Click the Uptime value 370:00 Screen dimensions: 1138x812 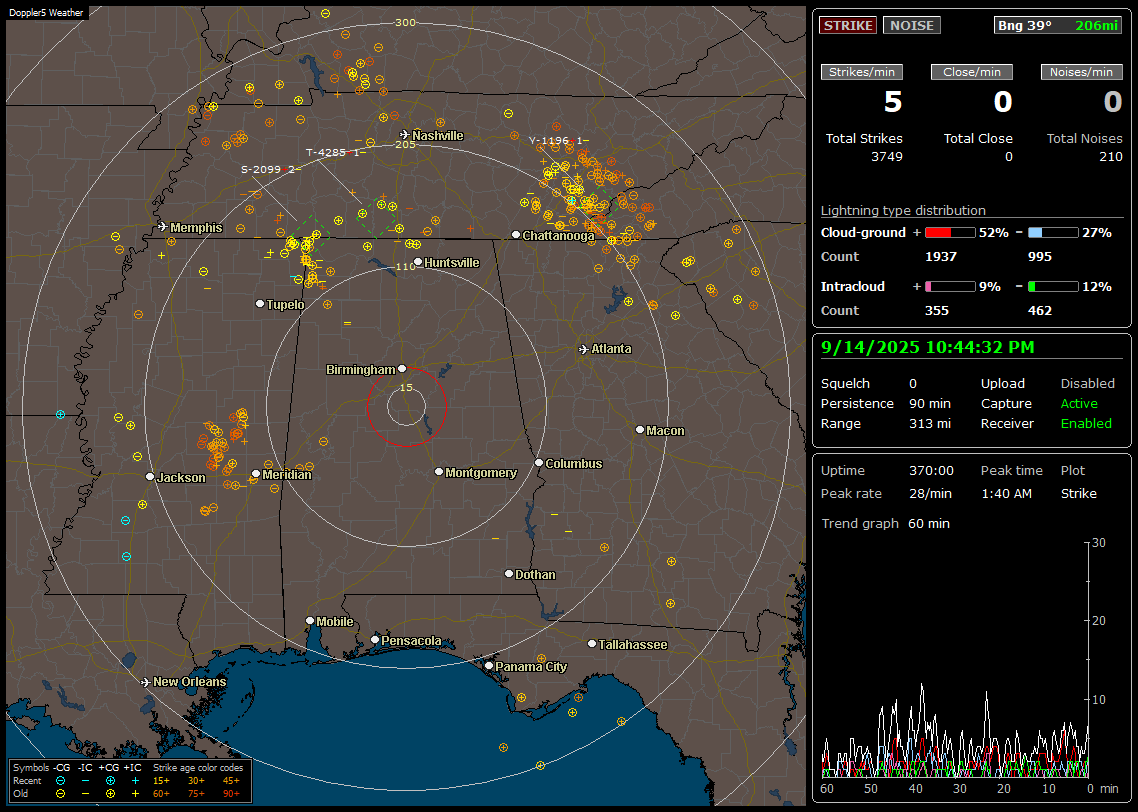coord(931,471)
